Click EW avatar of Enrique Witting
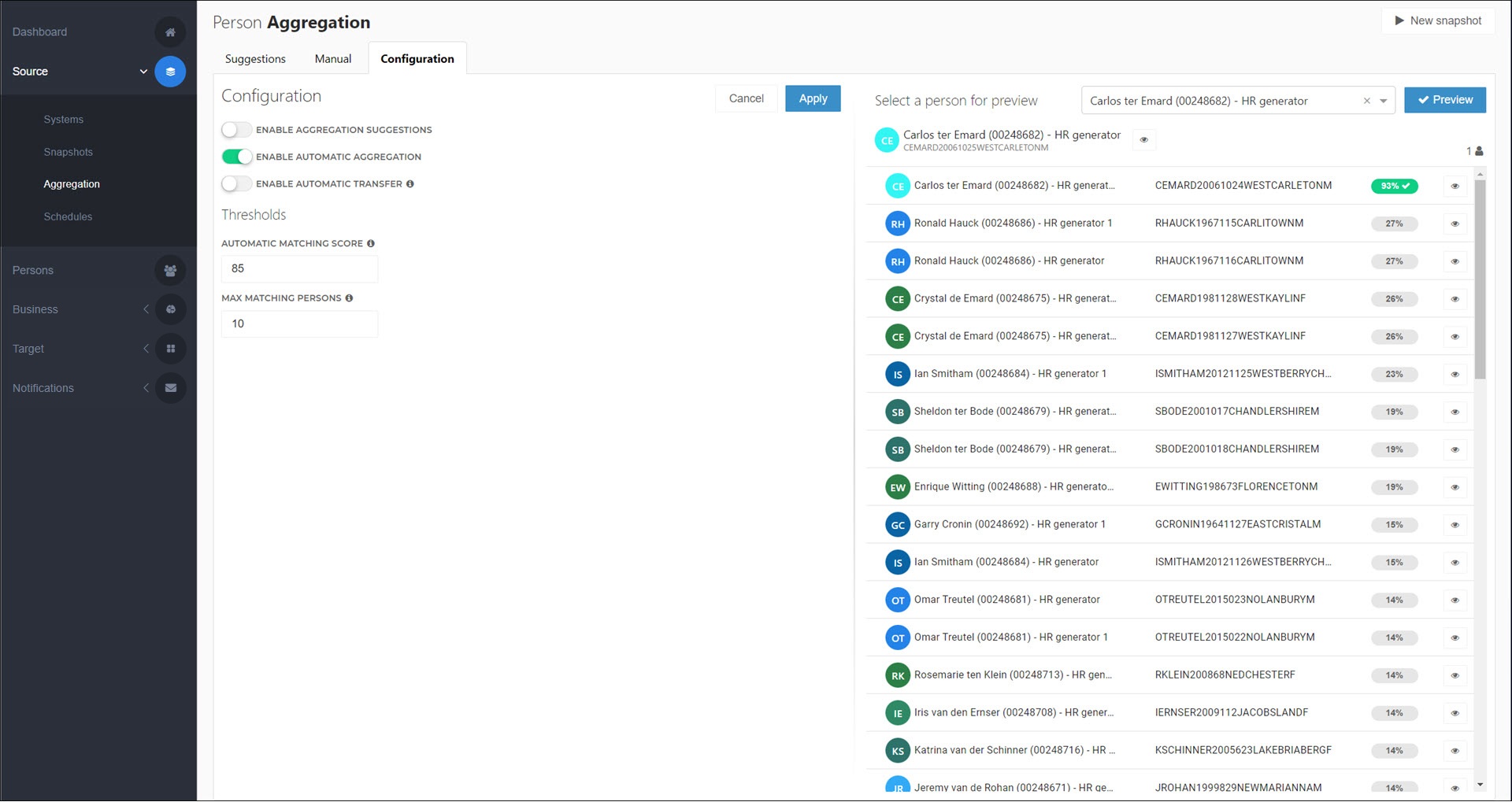 (898, 487)
